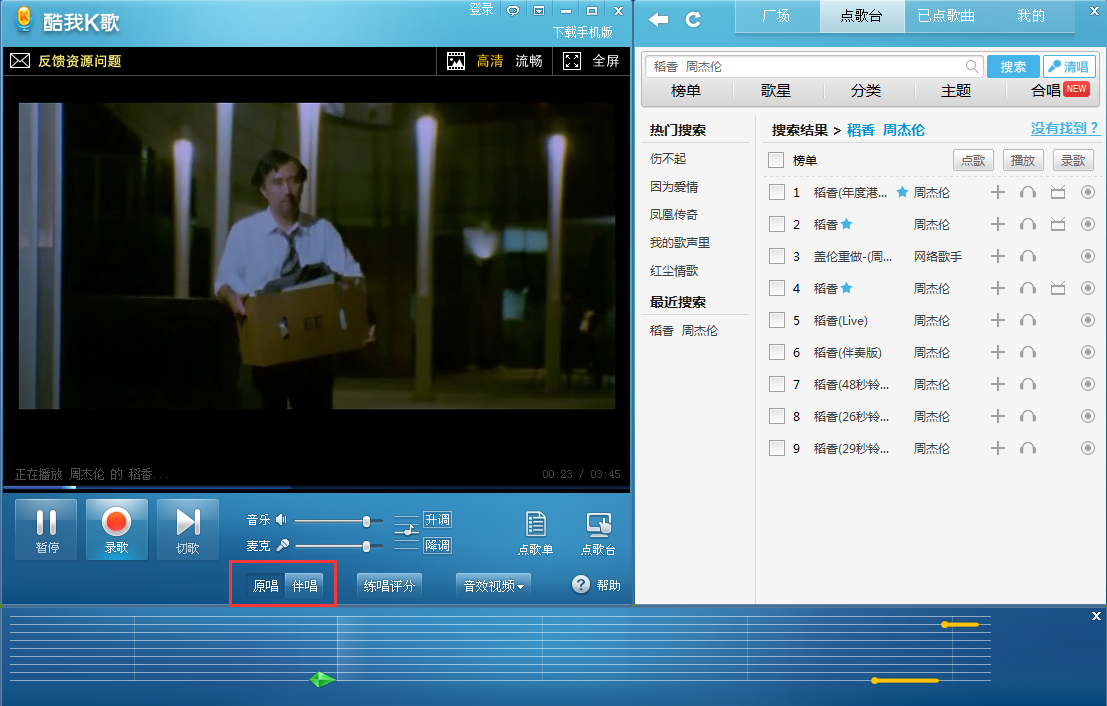Screen dimensions: 1107x706
Task: Click 登录 to sign in
Action: tap(481, 9)
